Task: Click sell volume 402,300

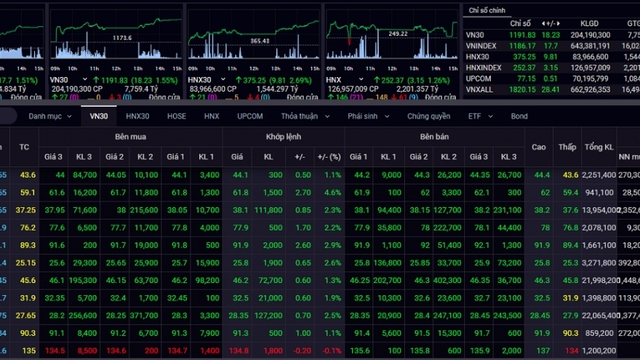Action: click(x=447, y=280)
